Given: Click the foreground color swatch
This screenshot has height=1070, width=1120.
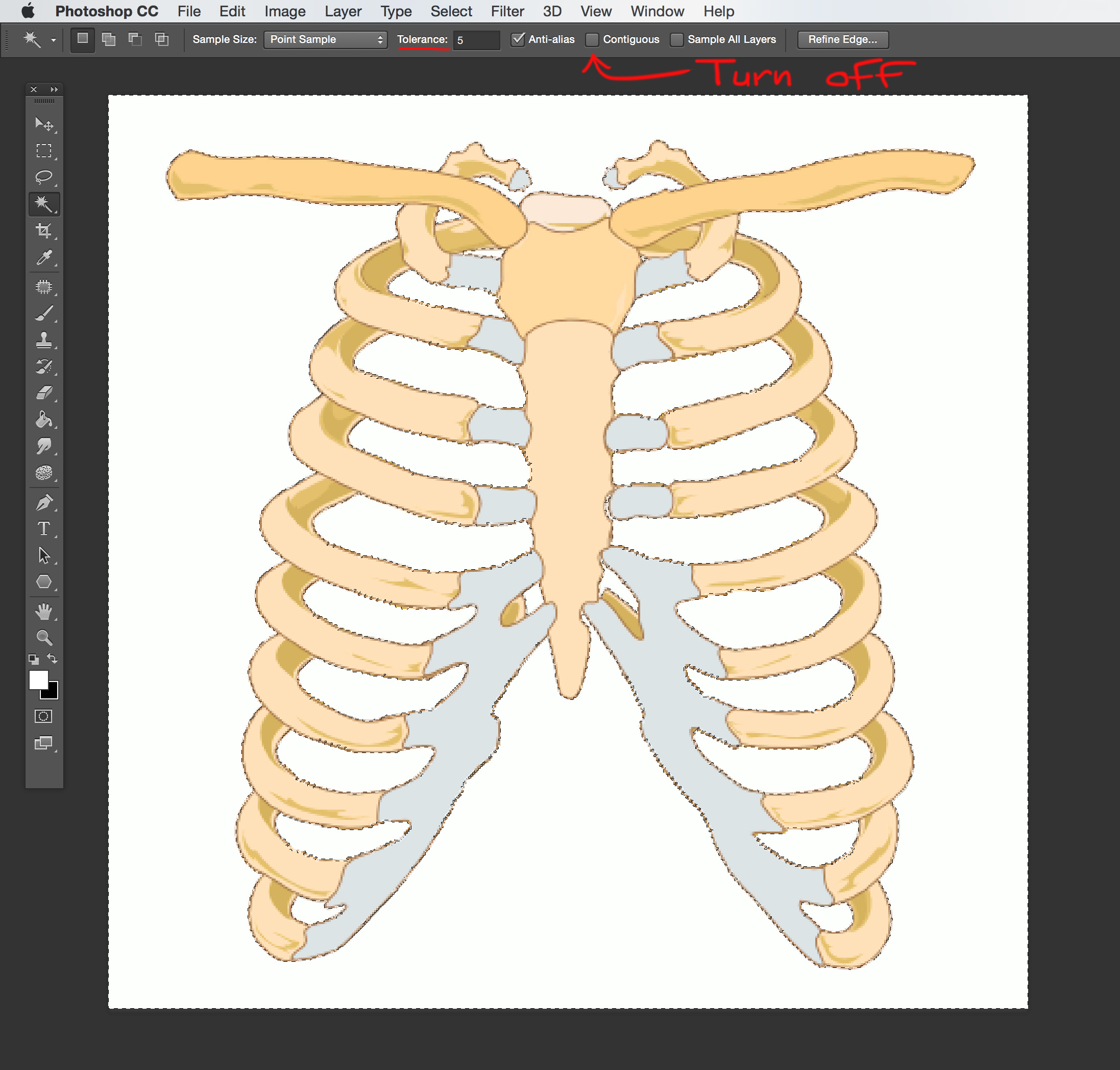Looking at the screenshot, I should [39, 679].
